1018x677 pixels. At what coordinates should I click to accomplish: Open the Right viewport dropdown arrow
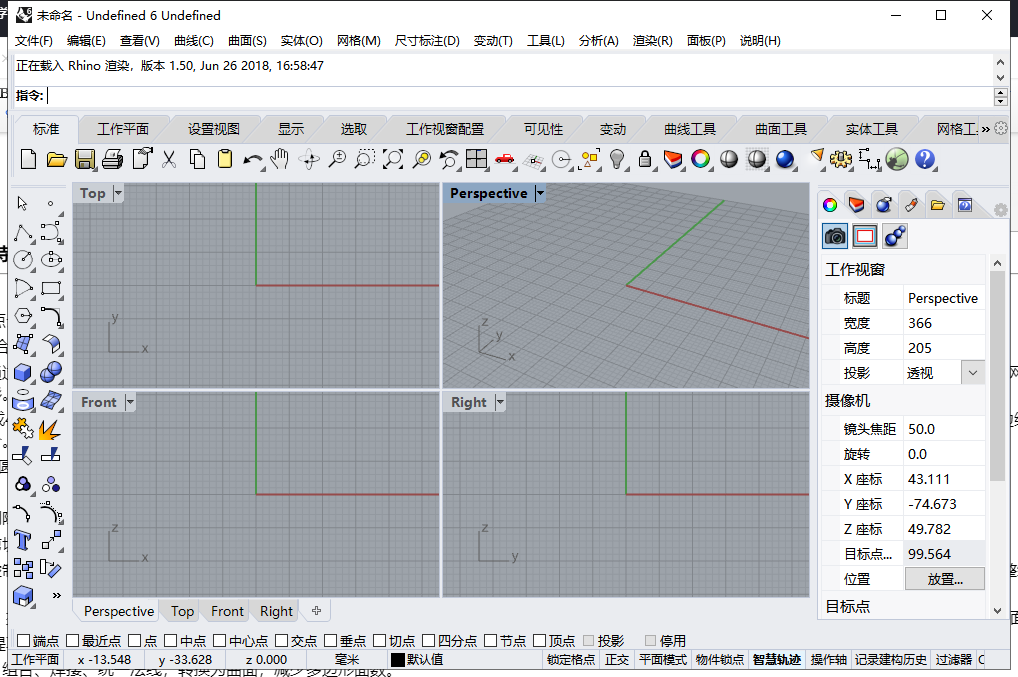[500, 402]
